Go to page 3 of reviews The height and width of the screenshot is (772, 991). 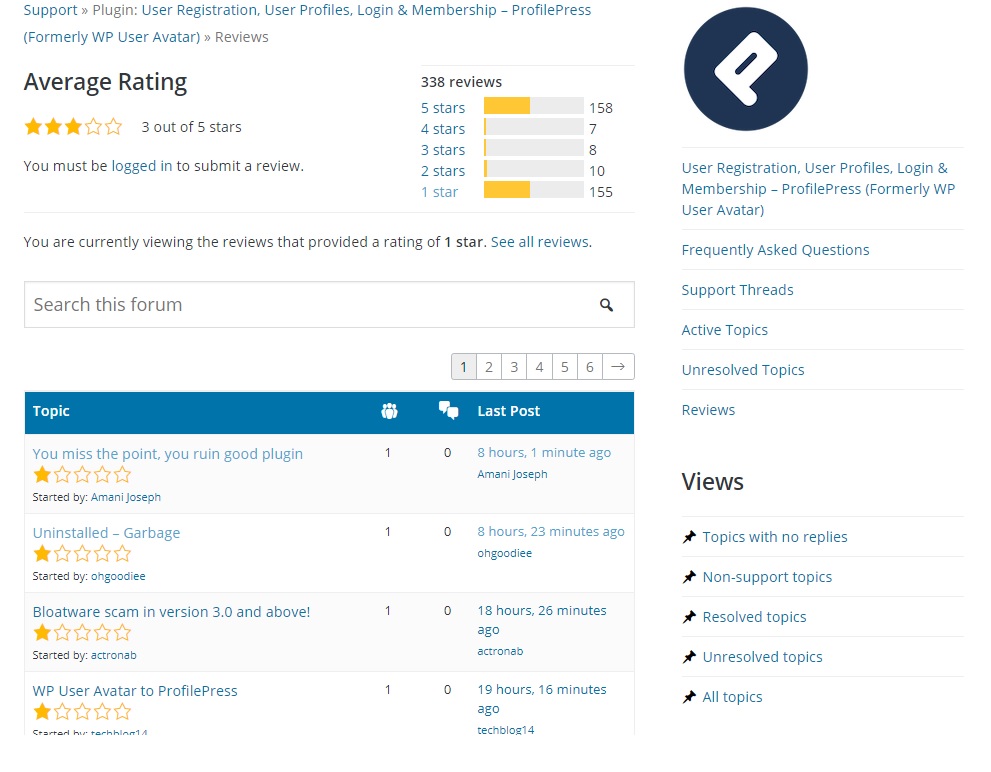pos(514,367)
